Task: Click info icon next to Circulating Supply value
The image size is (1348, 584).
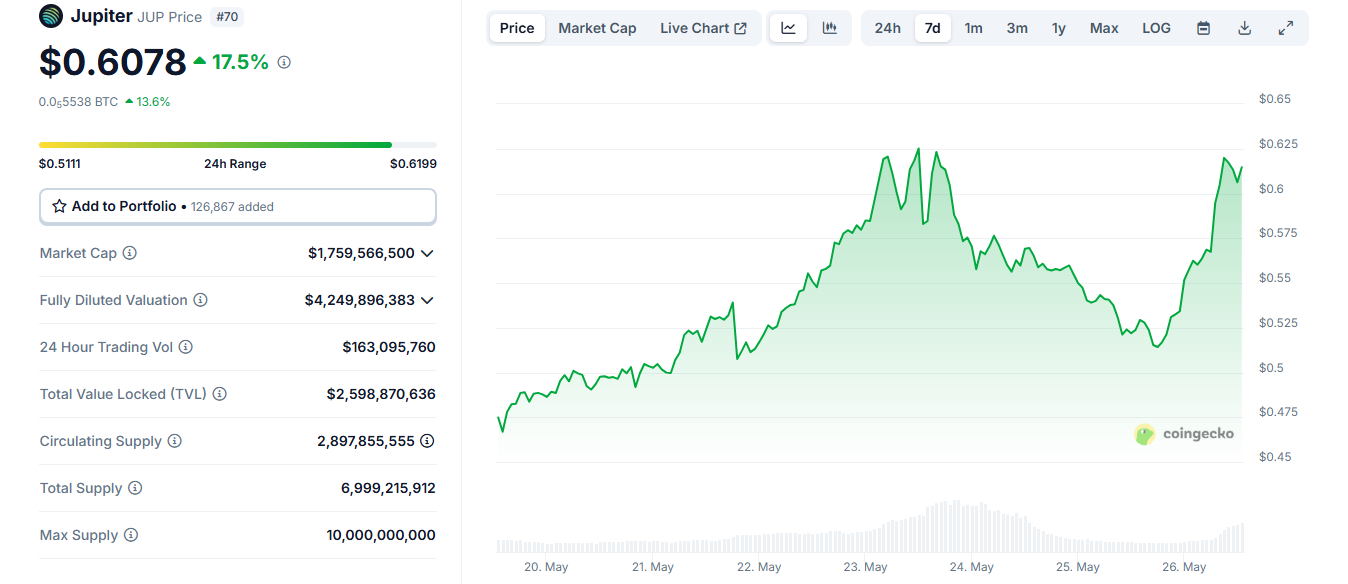Action: pos(427,441)
